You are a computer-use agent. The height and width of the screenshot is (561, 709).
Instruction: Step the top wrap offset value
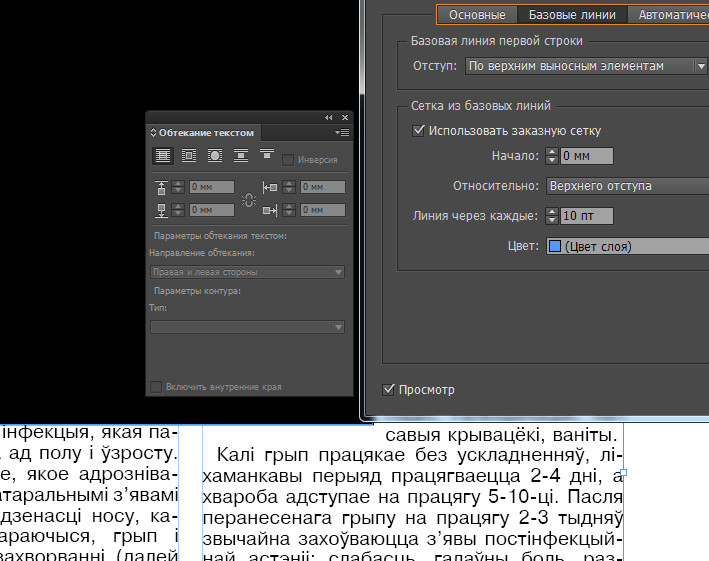click(x=179, y=187)
